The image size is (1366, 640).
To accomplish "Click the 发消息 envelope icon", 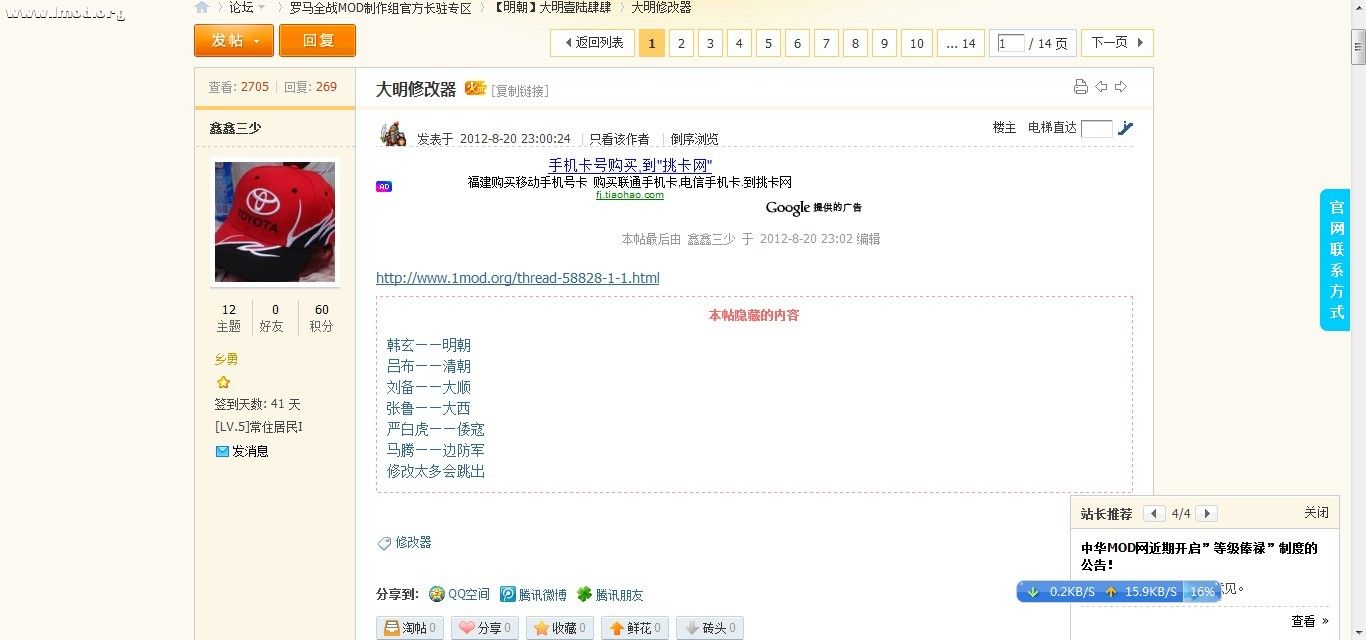I will click(x=222, y=451).
